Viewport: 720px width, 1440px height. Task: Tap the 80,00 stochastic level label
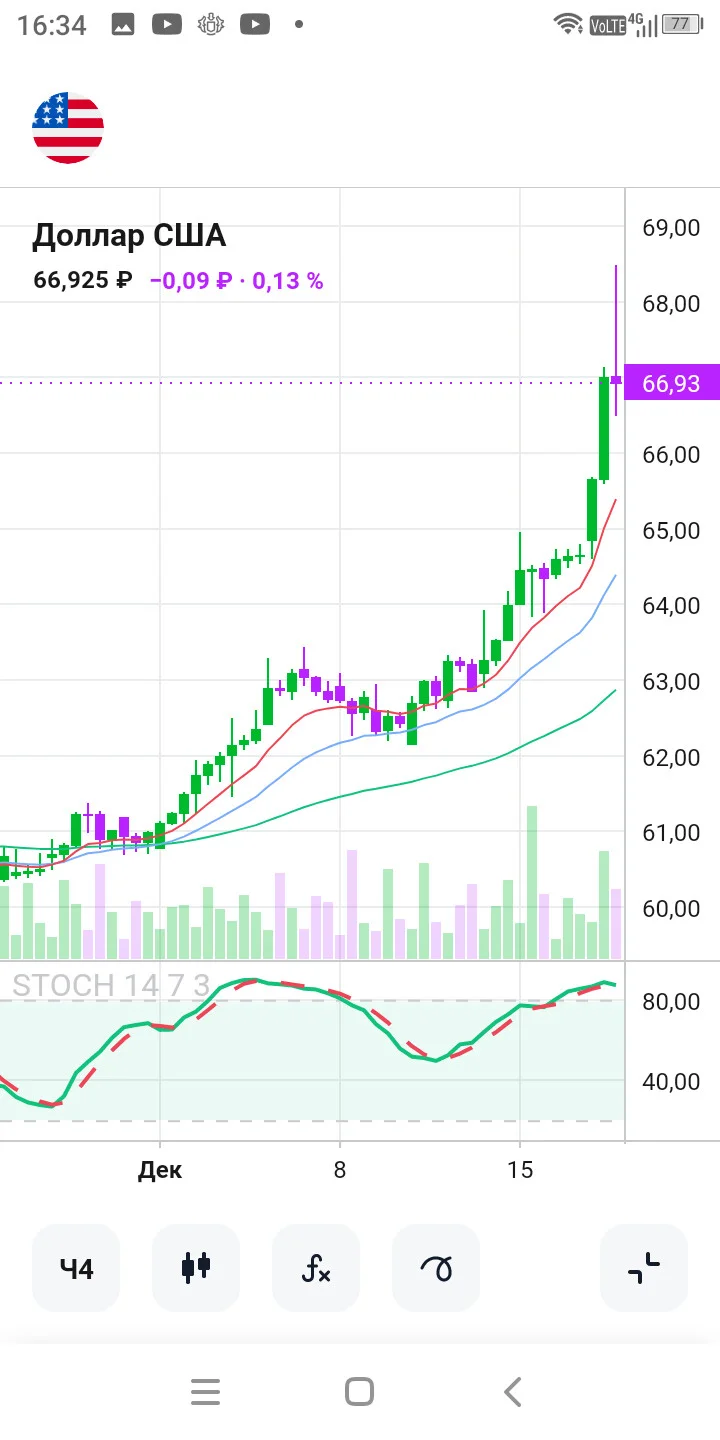click(671, 1001)
